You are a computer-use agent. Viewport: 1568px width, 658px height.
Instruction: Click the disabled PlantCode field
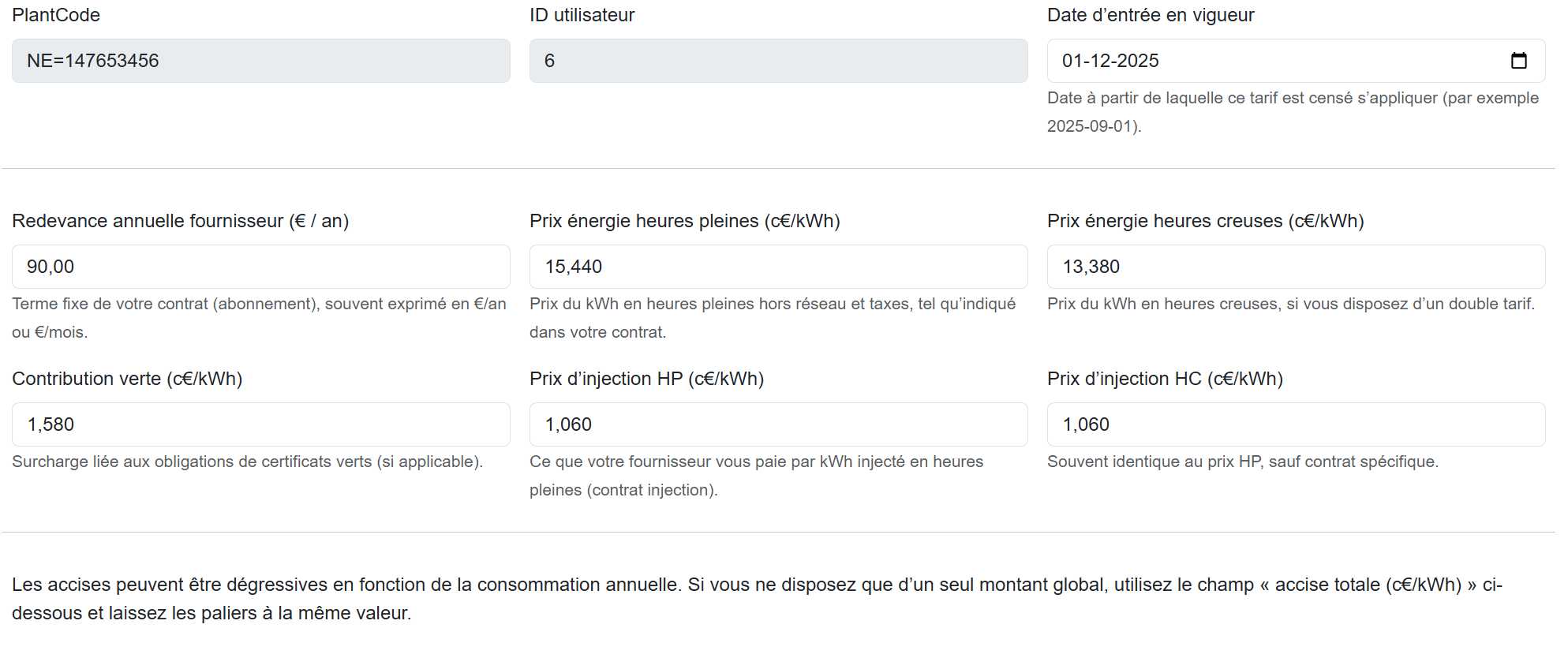tap(260, 61)
